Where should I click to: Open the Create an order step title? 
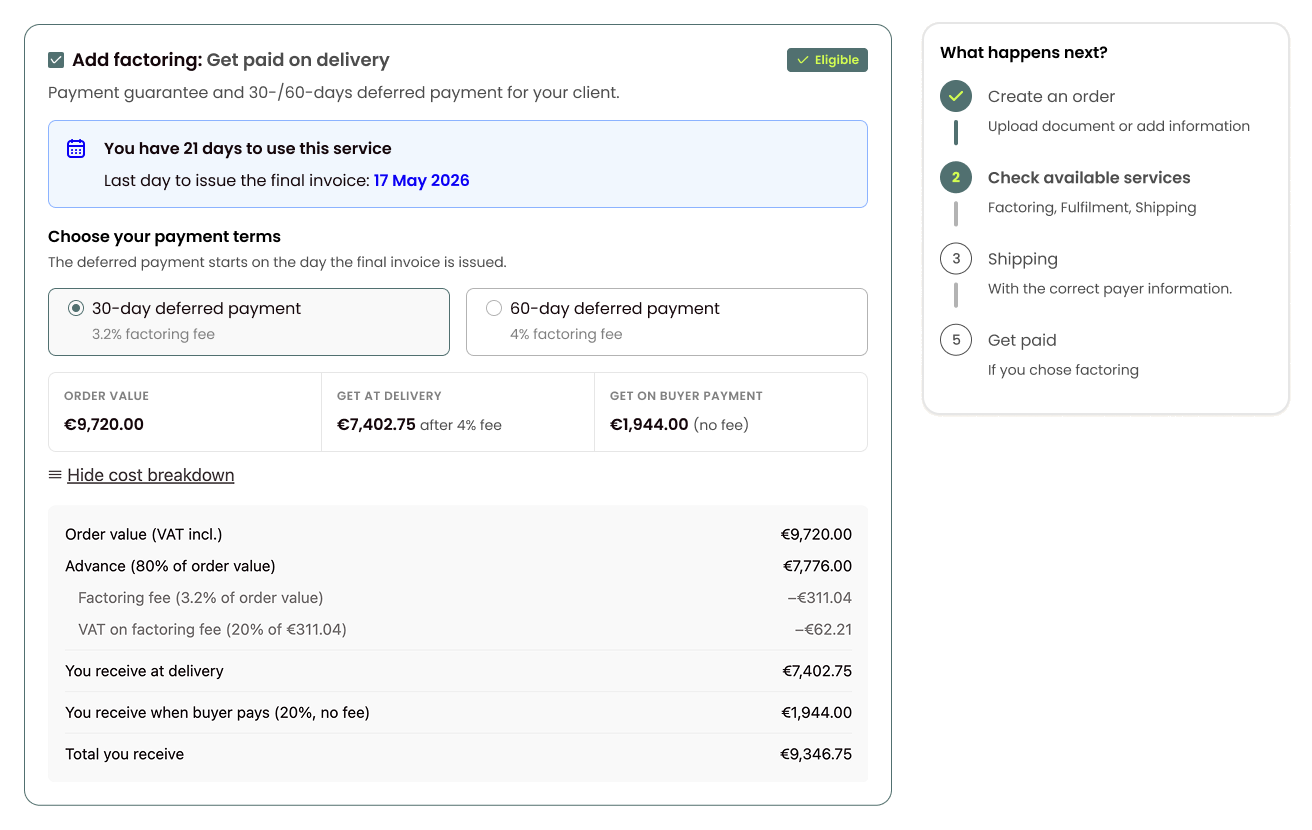point(1051,96)
